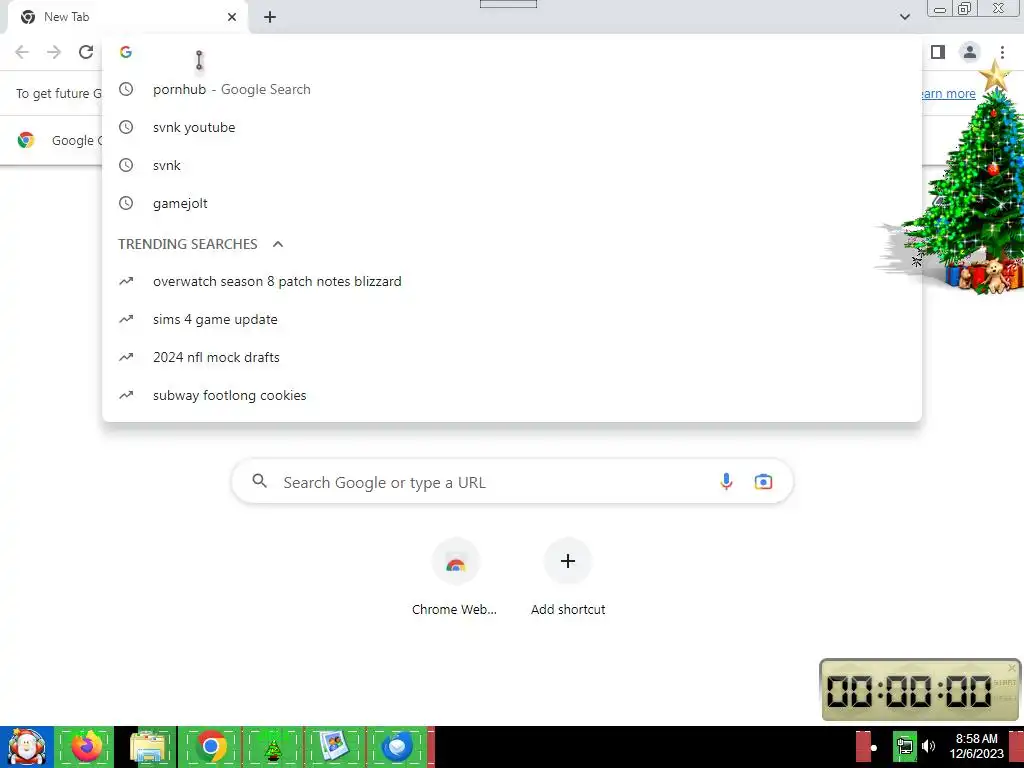Select sims 4 game update suggestion
This screenshot has height=768, width=1024.
pyautogui.click(x=512, y=319)
